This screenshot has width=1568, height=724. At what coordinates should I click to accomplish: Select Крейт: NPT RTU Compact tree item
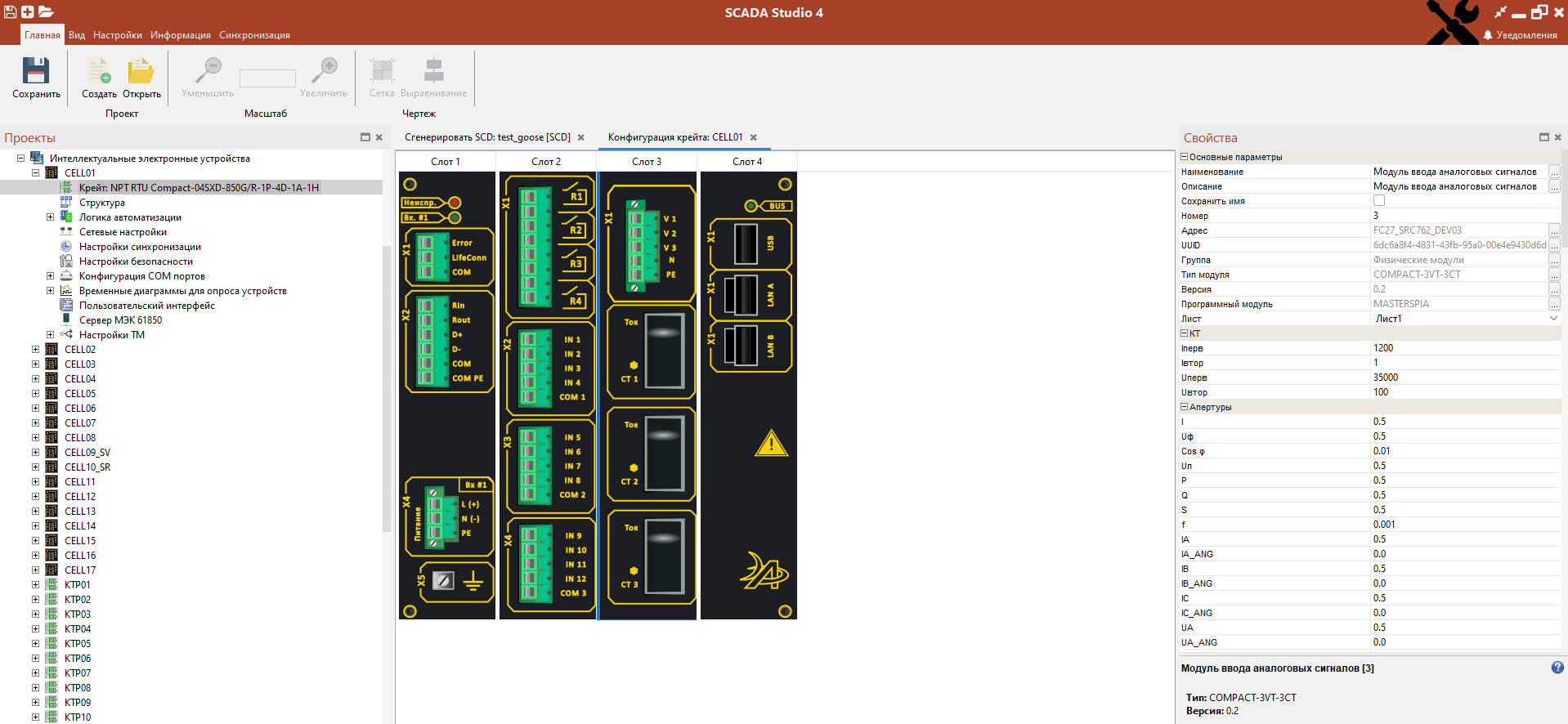pos(199,188)
